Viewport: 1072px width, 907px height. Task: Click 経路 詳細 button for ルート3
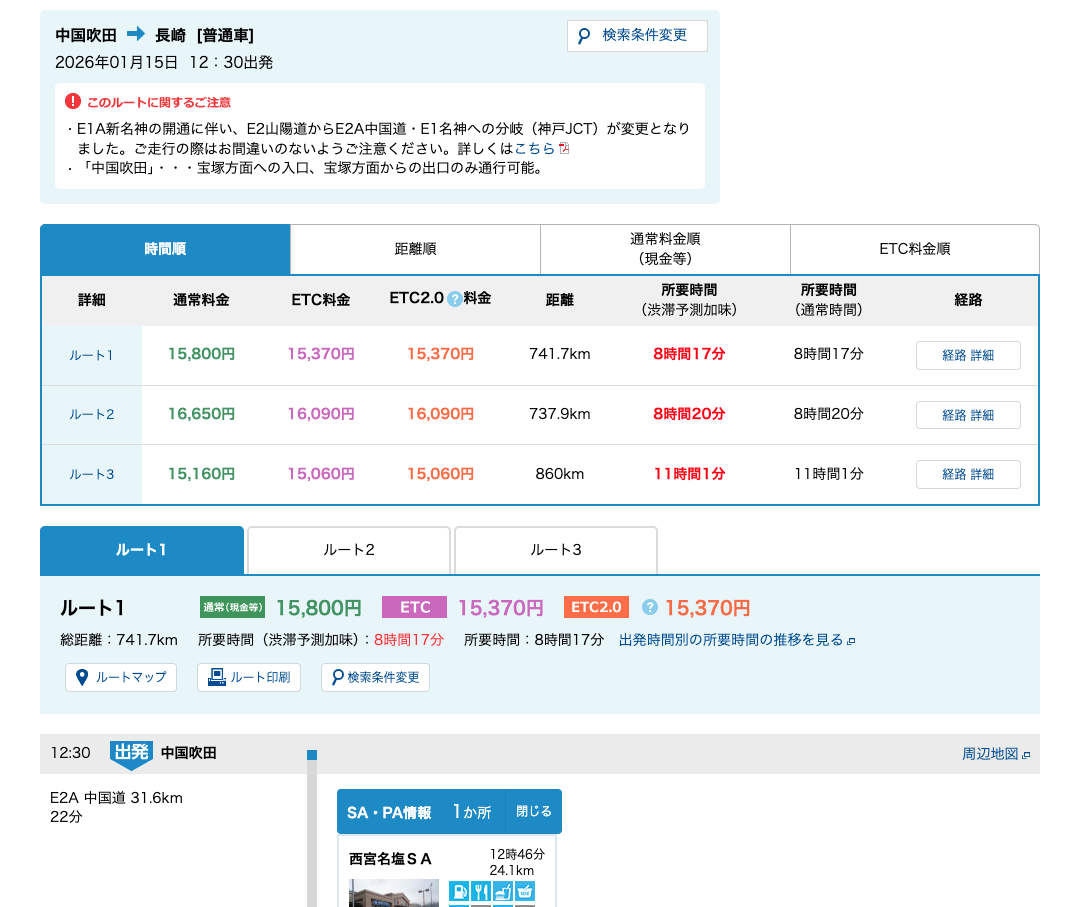click(967, 474)
